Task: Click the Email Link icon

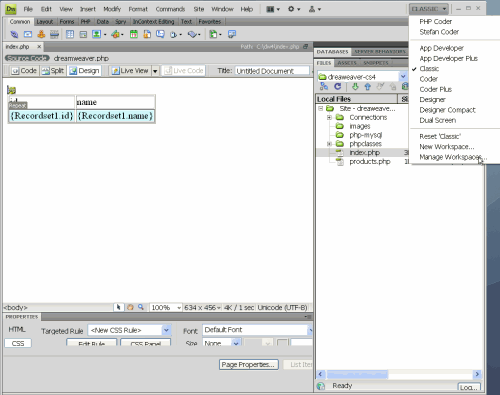Action: [x=28, y=34]
